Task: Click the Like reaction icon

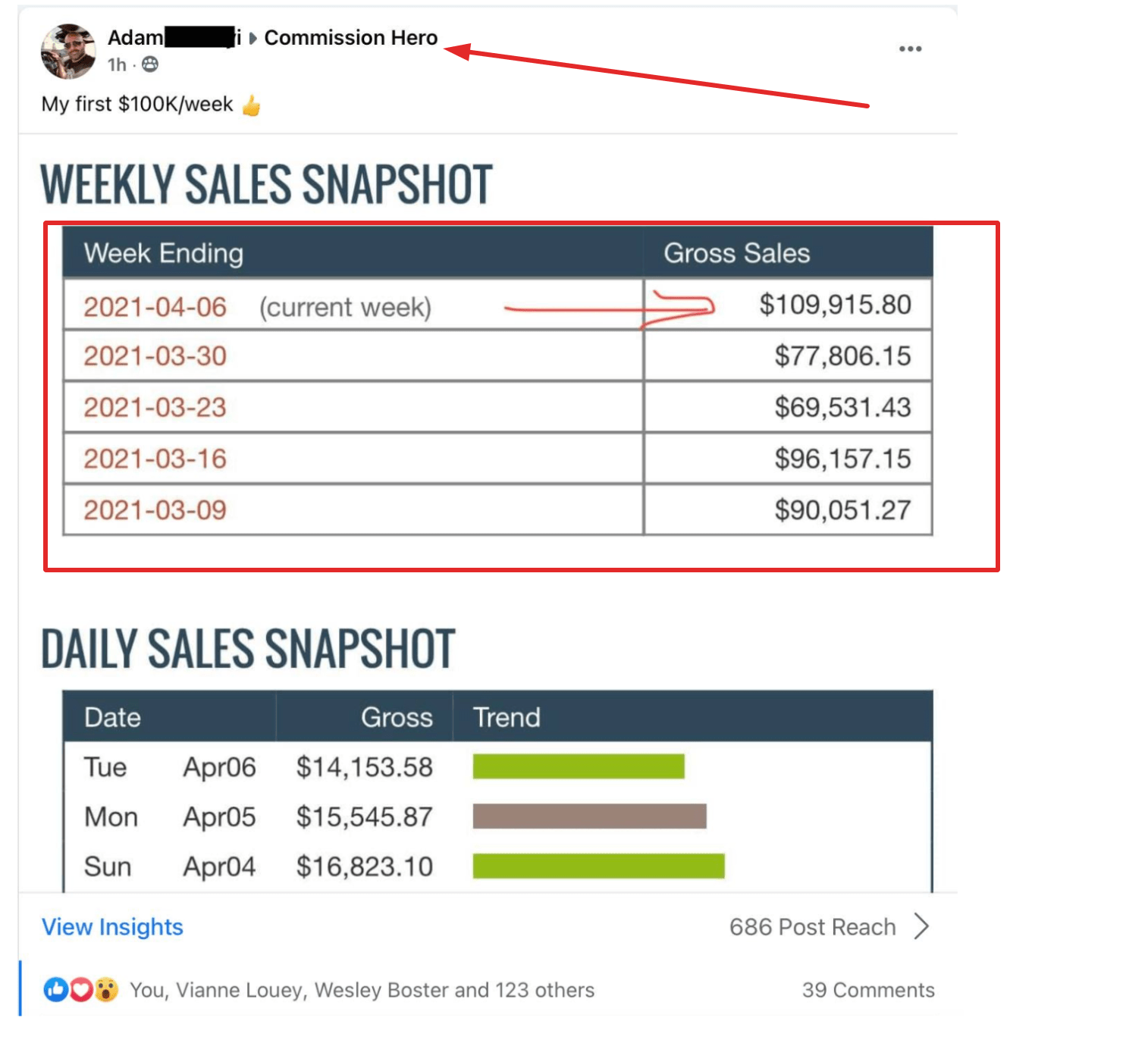Action: pos(55,989)
